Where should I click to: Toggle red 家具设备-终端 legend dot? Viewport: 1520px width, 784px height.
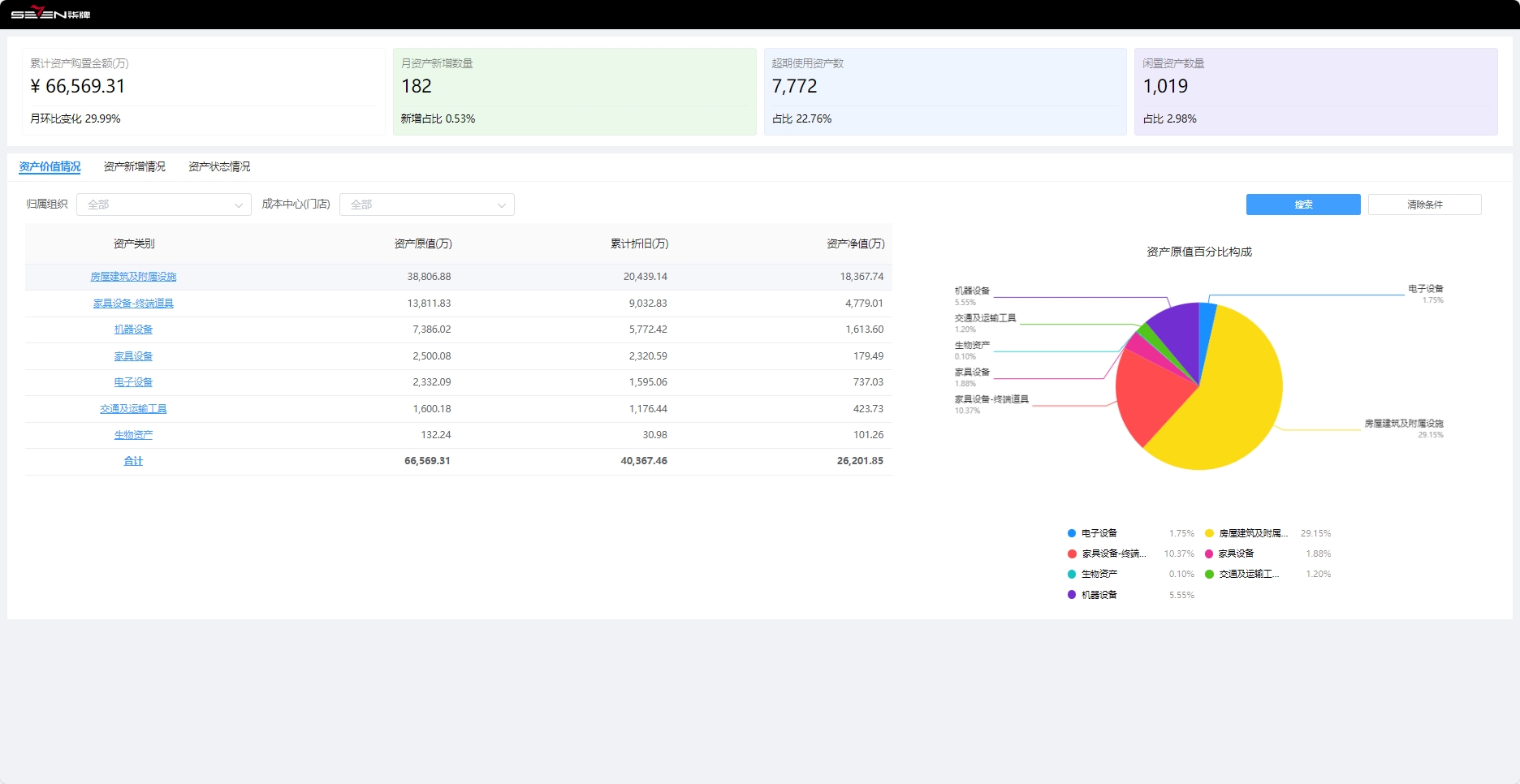1072,554
